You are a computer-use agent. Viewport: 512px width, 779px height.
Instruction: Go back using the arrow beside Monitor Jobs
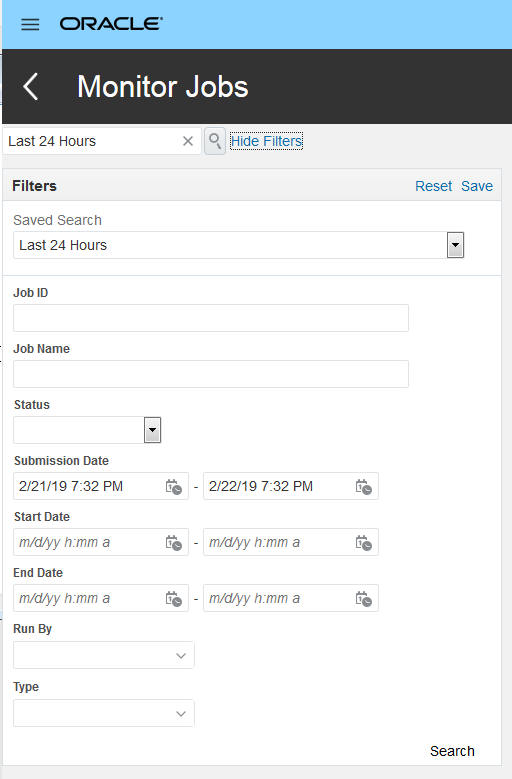coord(30,86)
